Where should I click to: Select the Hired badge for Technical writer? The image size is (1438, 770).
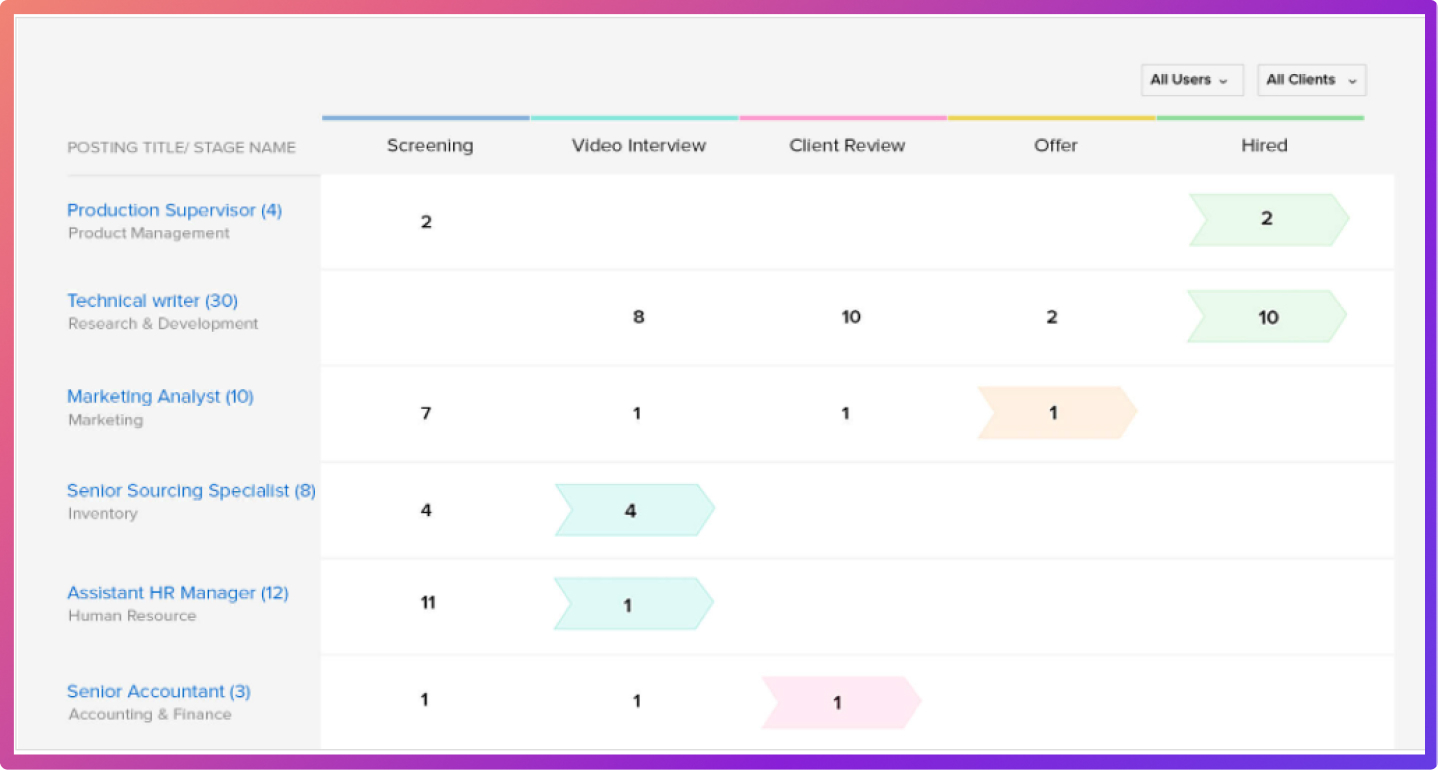tap(1267, 317)
